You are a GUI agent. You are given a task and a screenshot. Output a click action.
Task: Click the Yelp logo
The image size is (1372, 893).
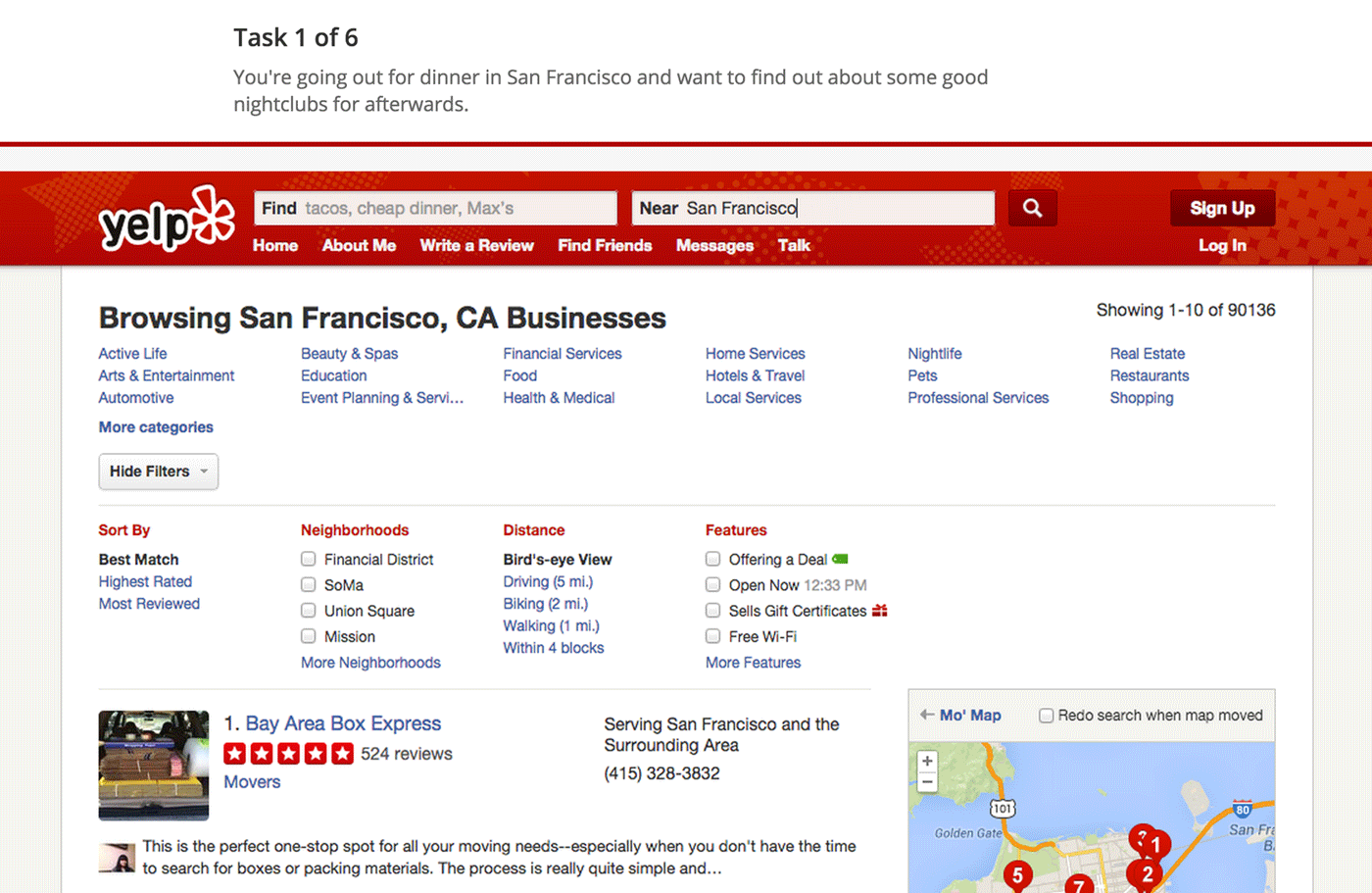167,219
